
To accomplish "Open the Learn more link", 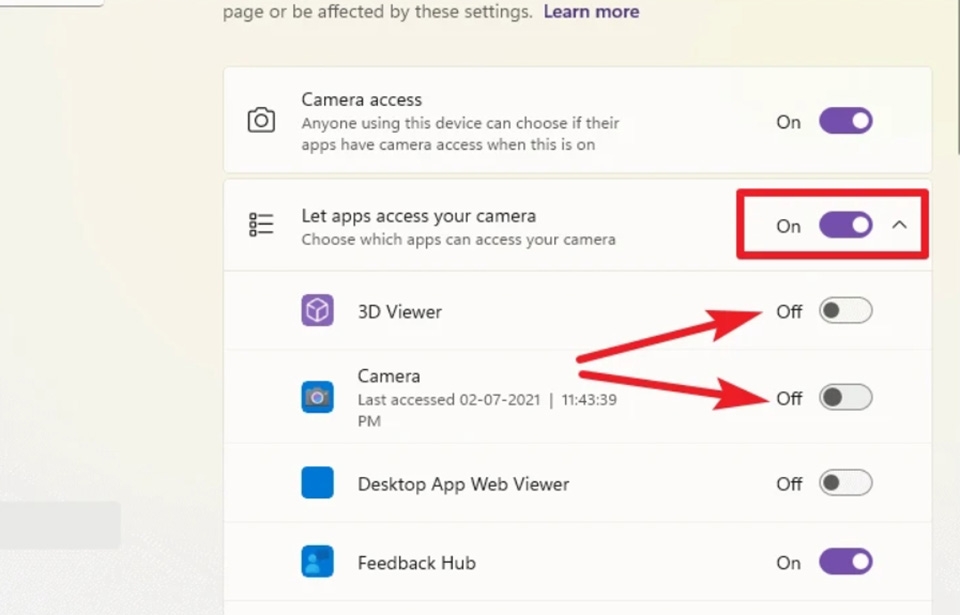I will coord(591,12).
